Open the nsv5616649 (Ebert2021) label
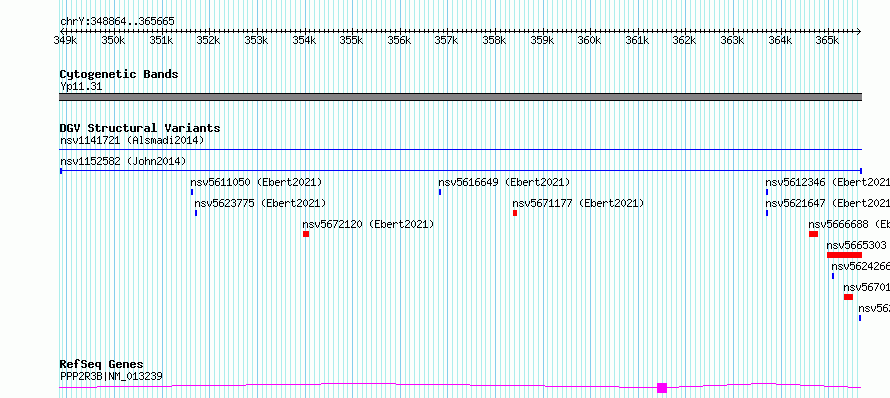 pyautogui.click(x=504, y=182)
